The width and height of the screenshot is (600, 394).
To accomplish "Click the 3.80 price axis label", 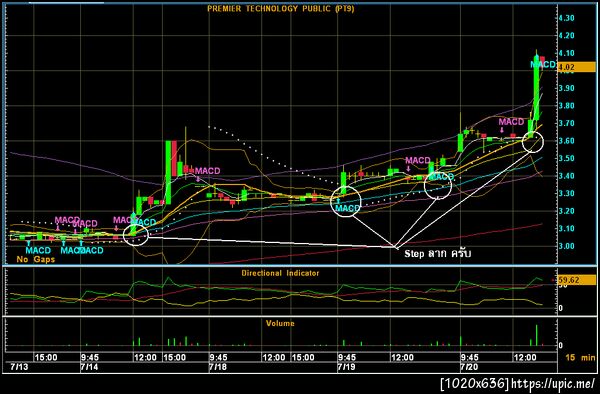I will (566, 106).
